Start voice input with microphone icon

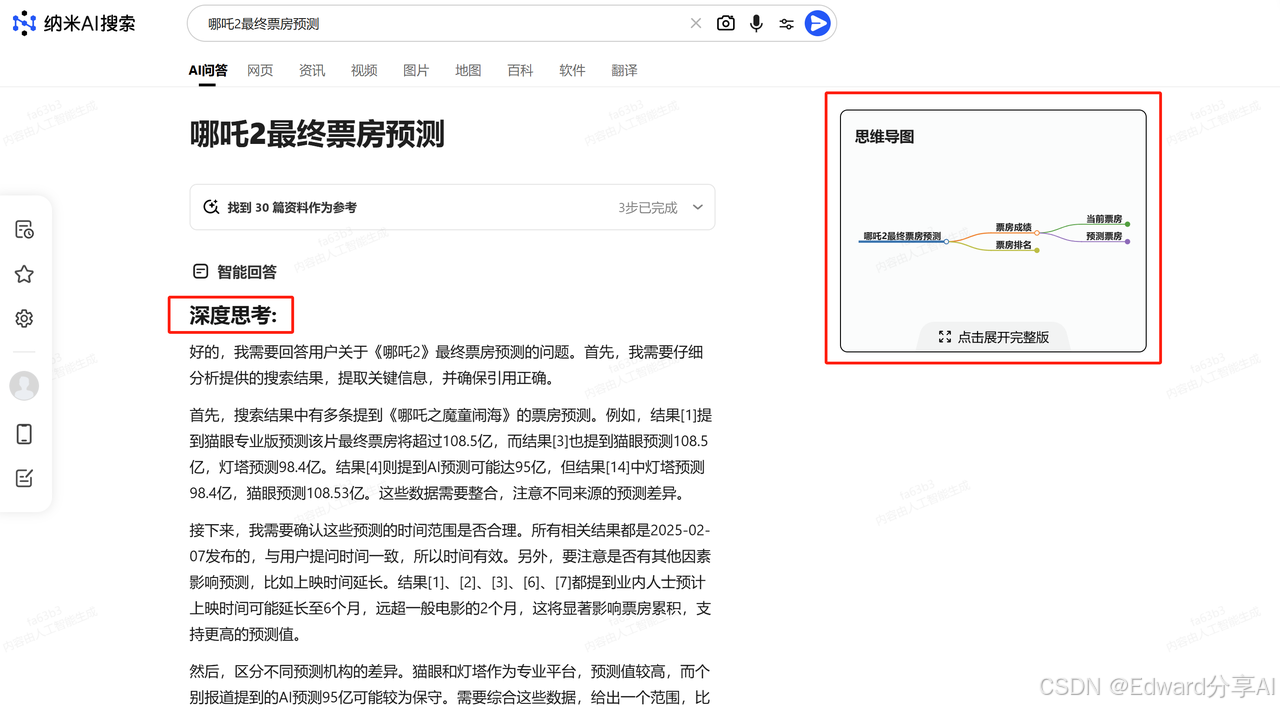pyautogui.click(x=756, y=23)
